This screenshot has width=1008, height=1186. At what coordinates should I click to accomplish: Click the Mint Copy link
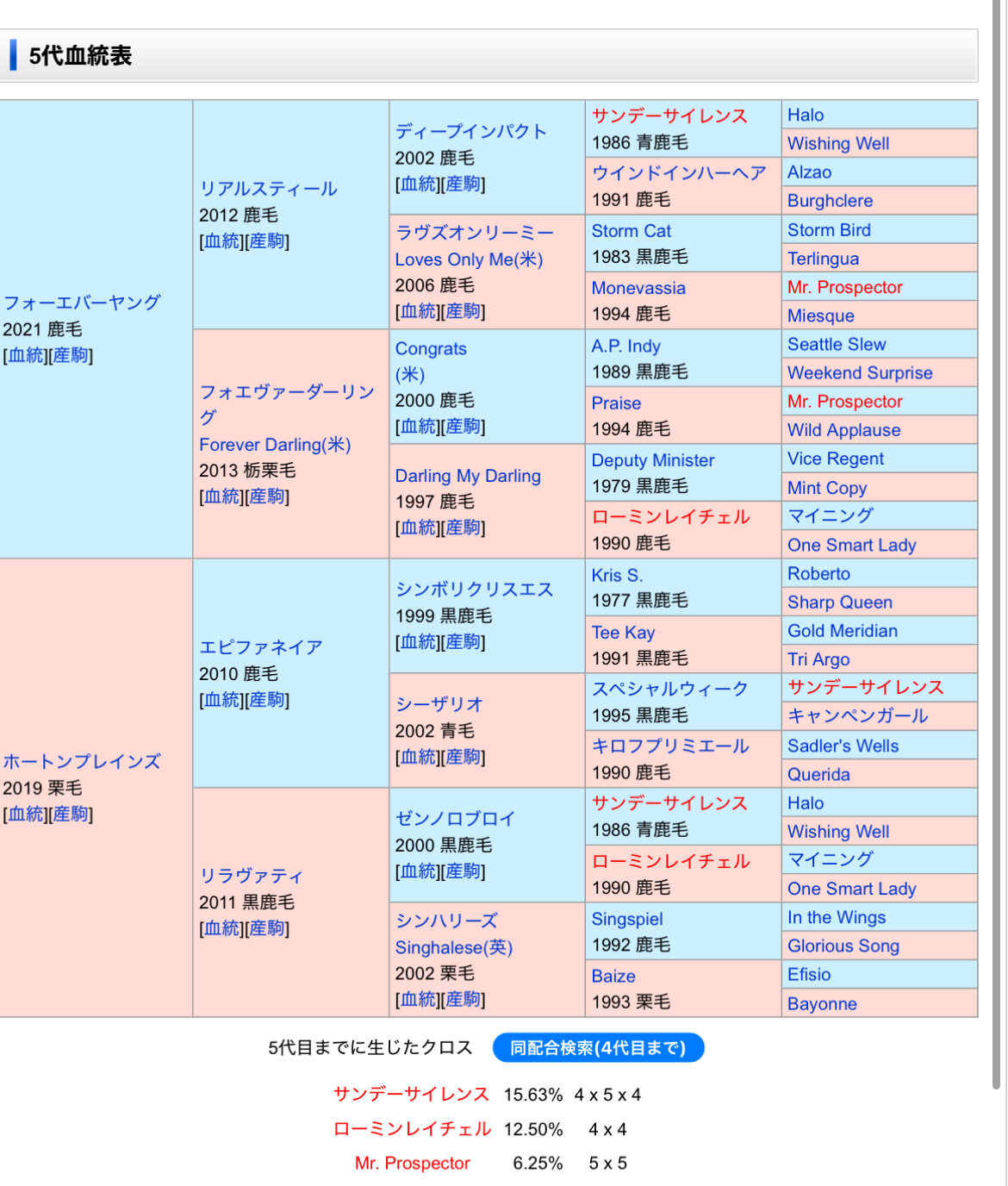tap(827, 488)
